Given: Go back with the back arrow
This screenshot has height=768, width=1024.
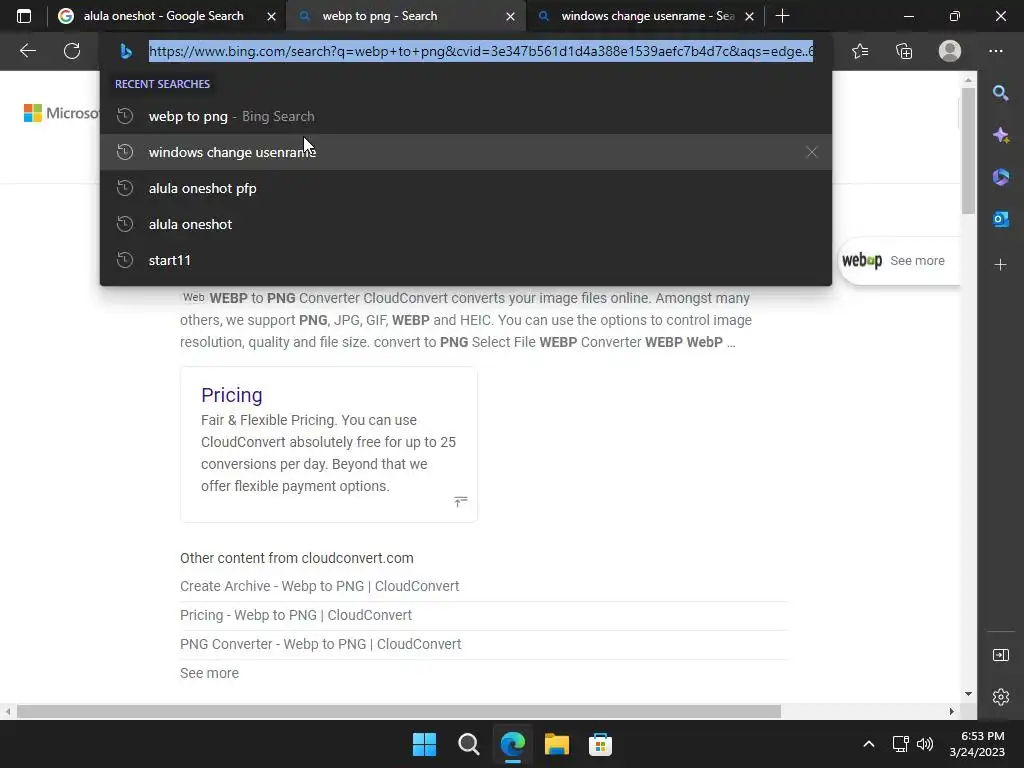Looking at the screenshot, I should click(28, 51).
